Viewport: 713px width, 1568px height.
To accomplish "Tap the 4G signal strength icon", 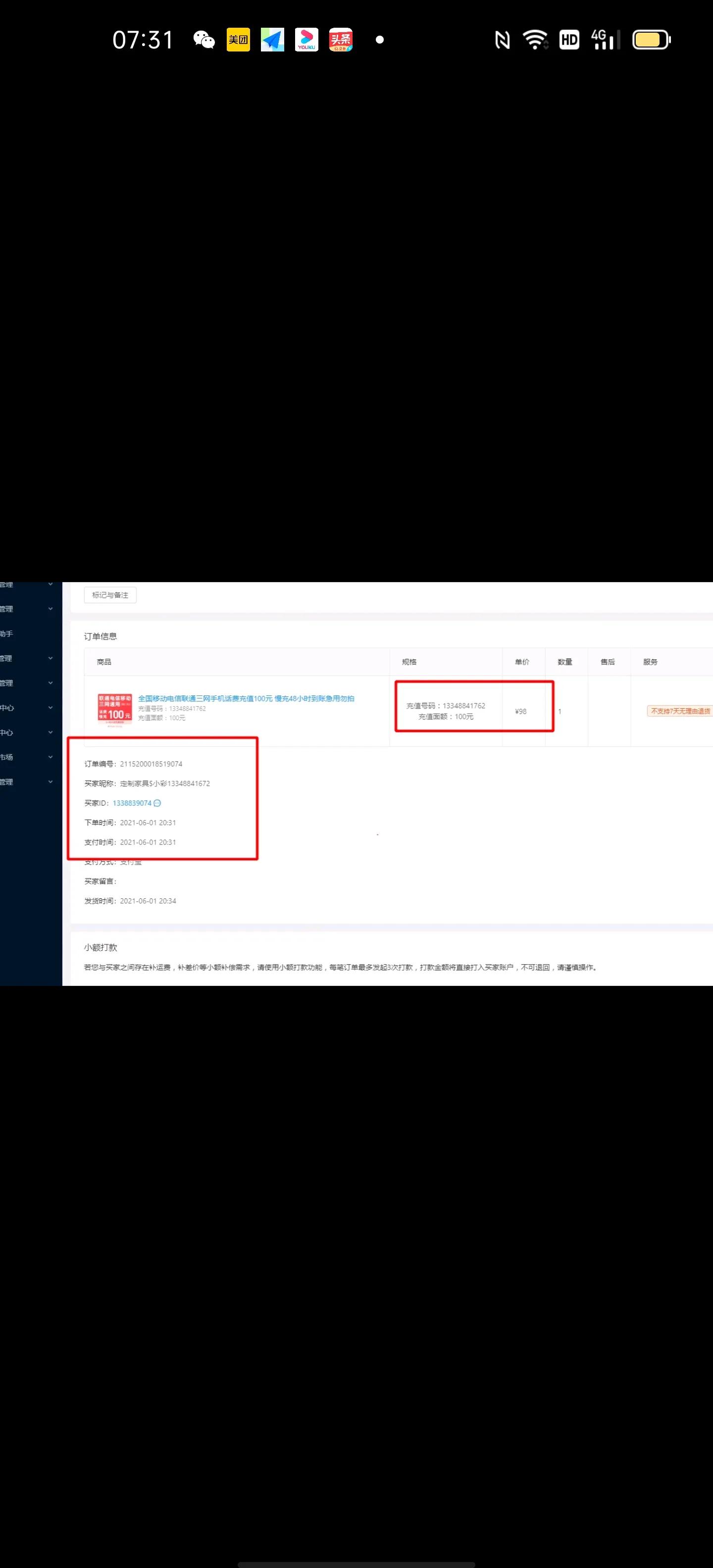I will [605, 40].
